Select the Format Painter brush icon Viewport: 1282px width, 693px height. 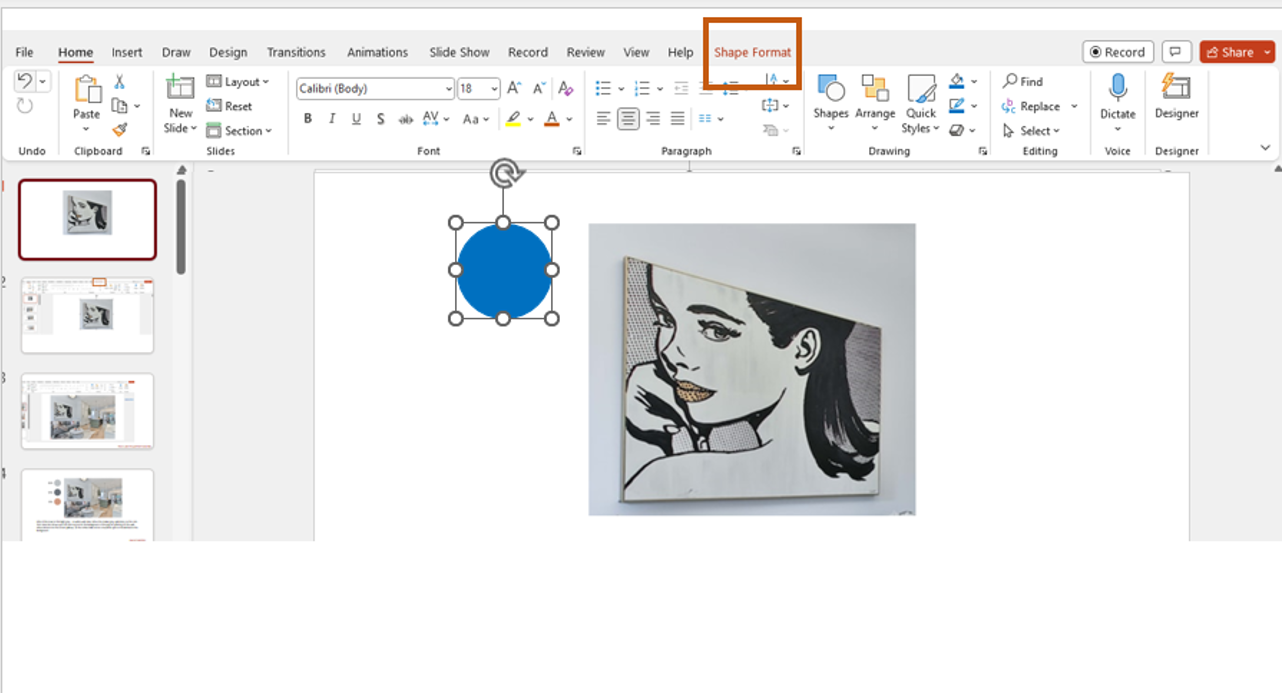pos(119,130)
